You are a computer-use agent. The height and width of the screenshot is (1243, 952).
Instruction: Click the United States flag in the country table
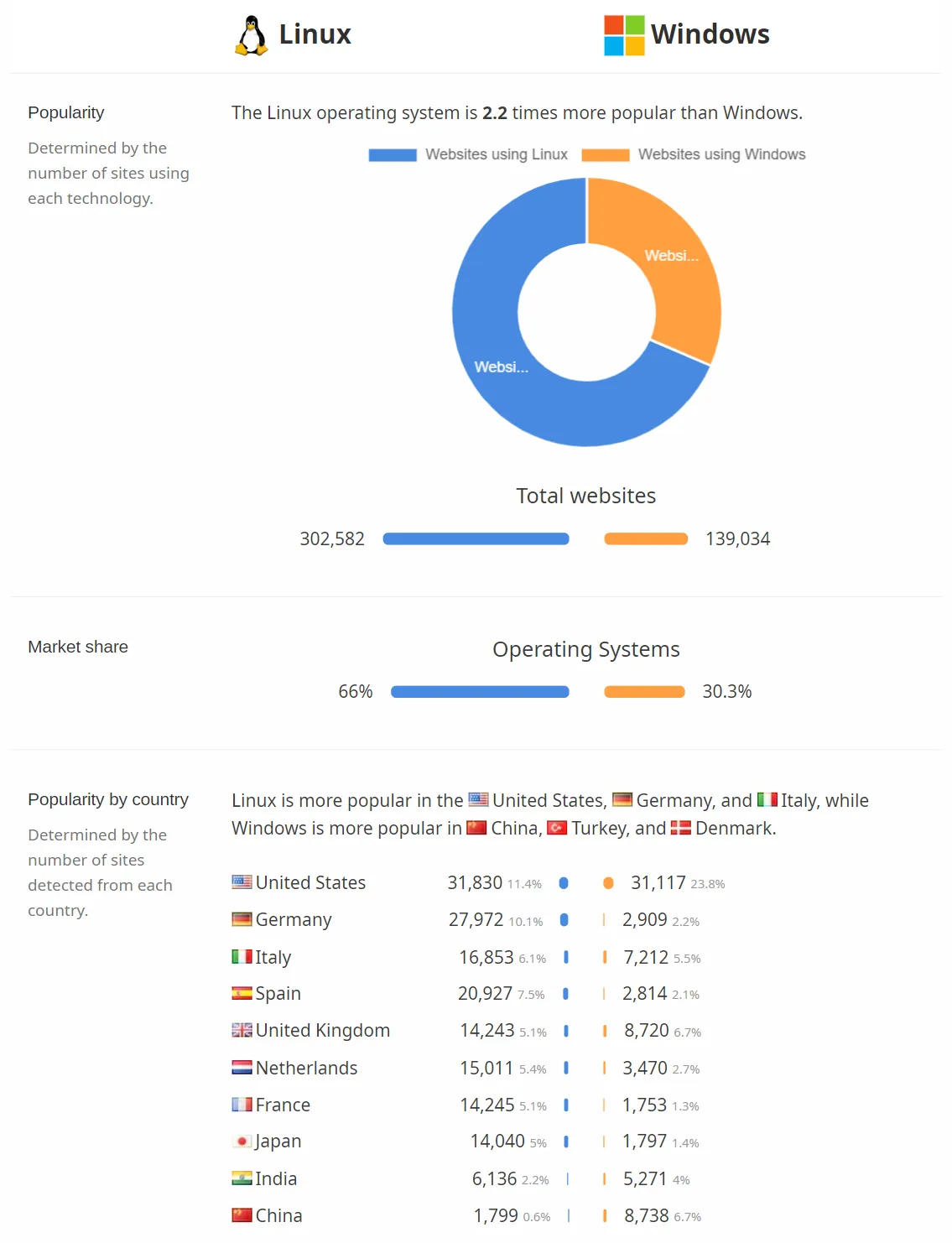pyautogui.click(x=242, y=882)
